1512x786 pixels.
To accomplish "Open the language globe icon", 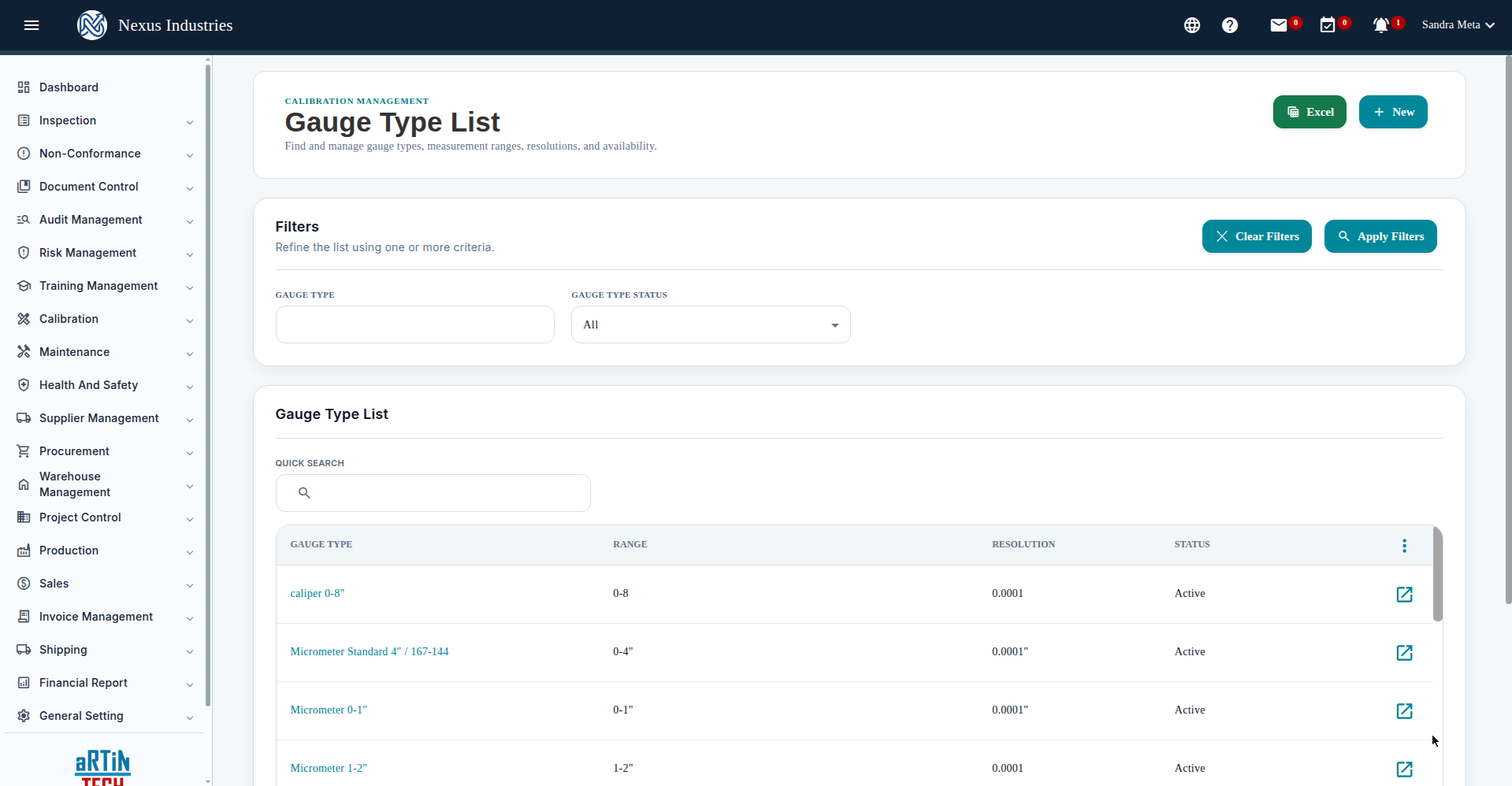I will 1192,25.
